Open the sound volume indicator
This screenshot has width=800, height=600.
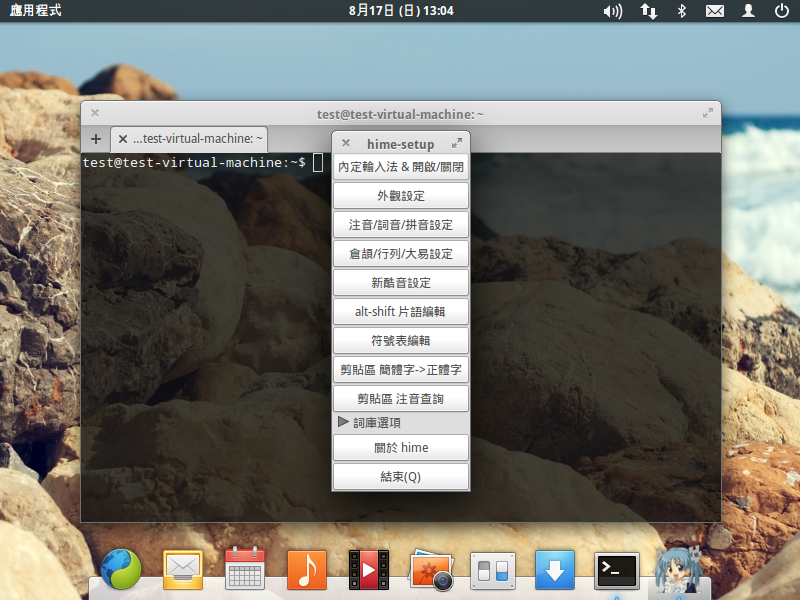(613, 11)
